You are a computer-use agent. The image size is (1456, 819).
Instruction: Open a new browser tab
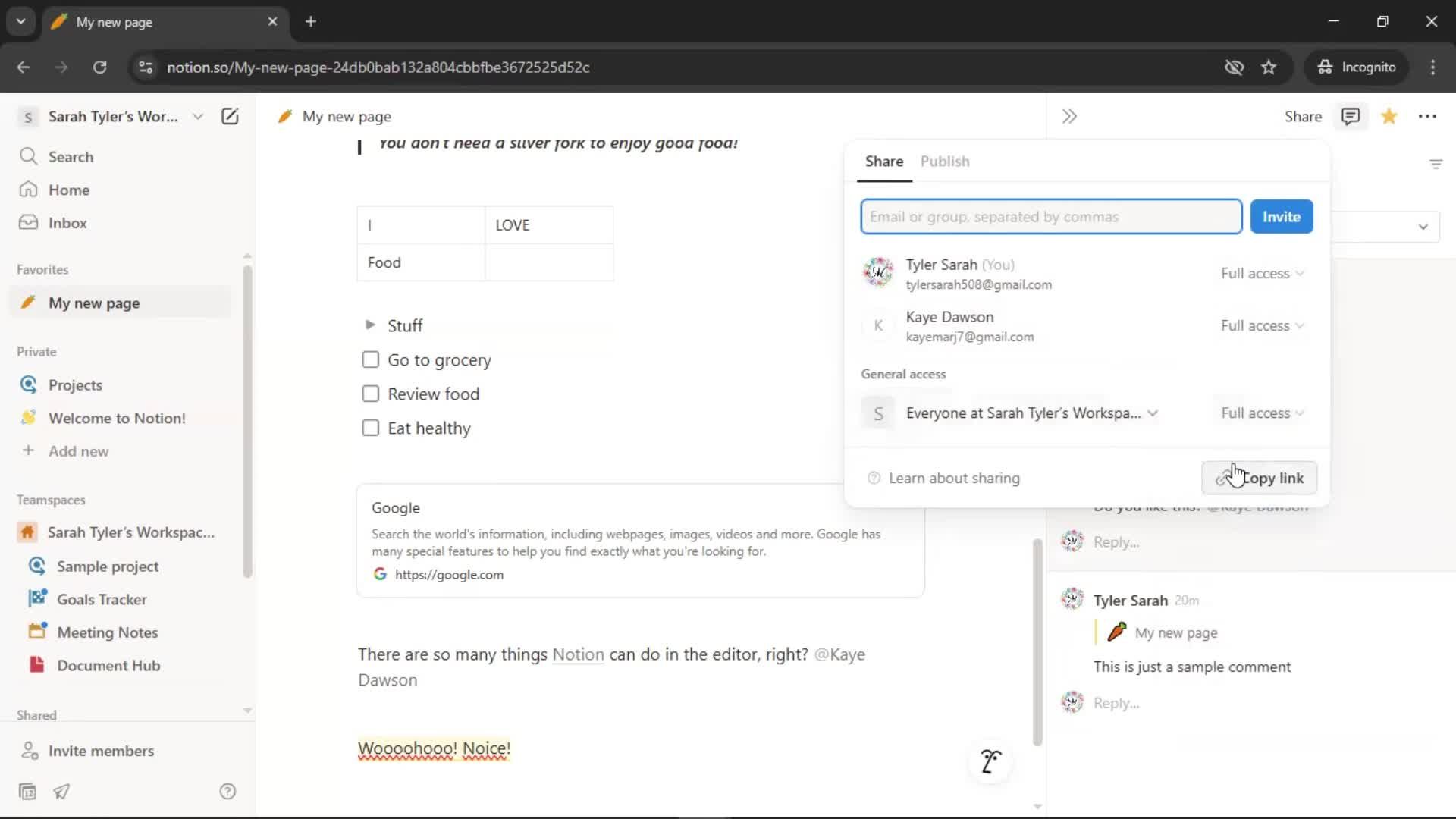coord(310,22)
